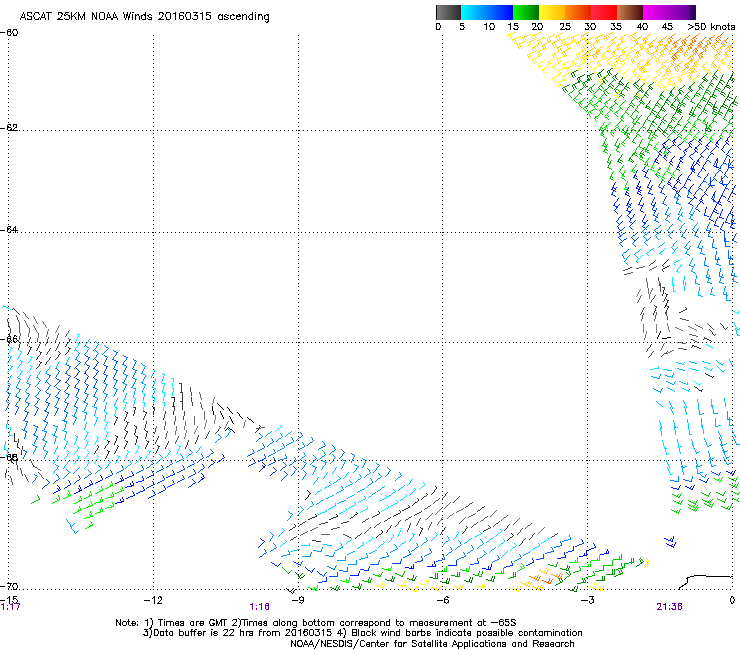
Task: Click the latitude label -62
Action: tap(9, 127)
